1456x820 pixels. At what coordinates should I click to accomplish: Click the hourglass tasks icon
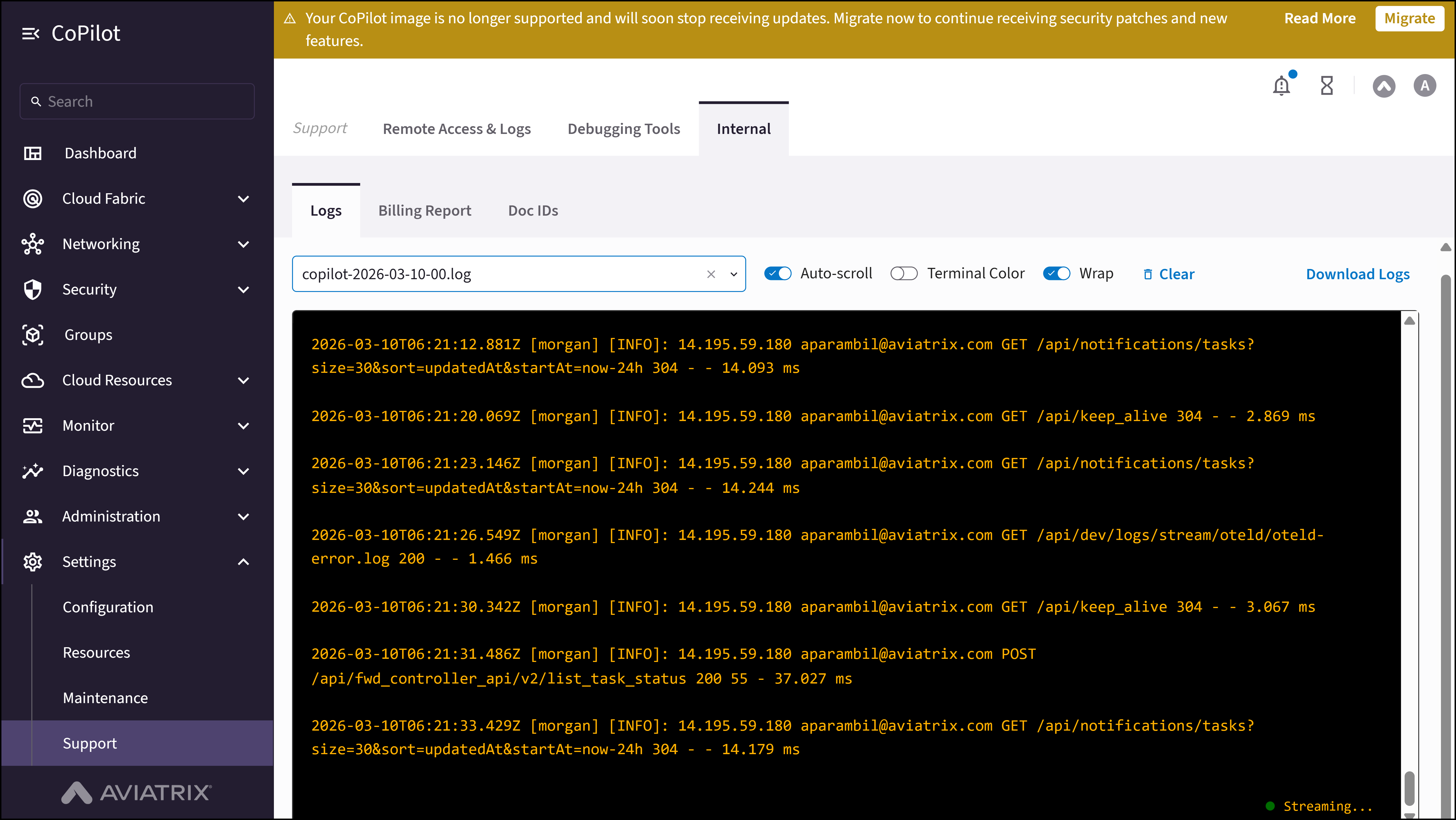pyautogui.click(x=1327, y=85)
